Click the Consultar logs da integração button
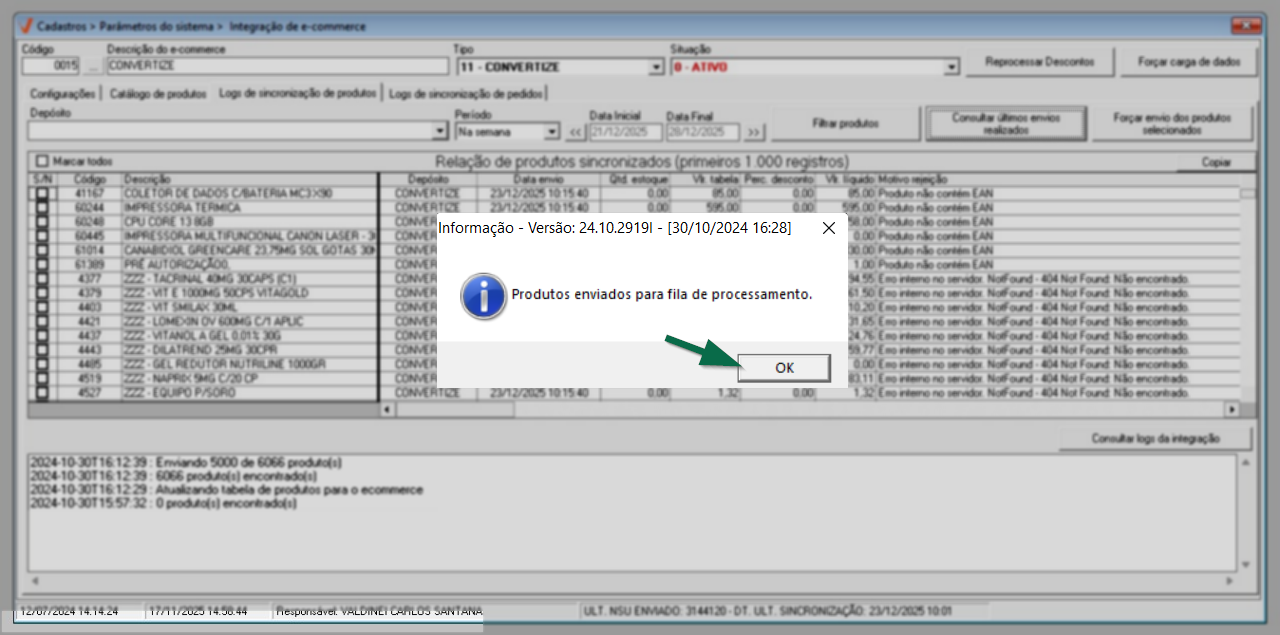This screenshot has width=1280, height=635. point(1155,438)
